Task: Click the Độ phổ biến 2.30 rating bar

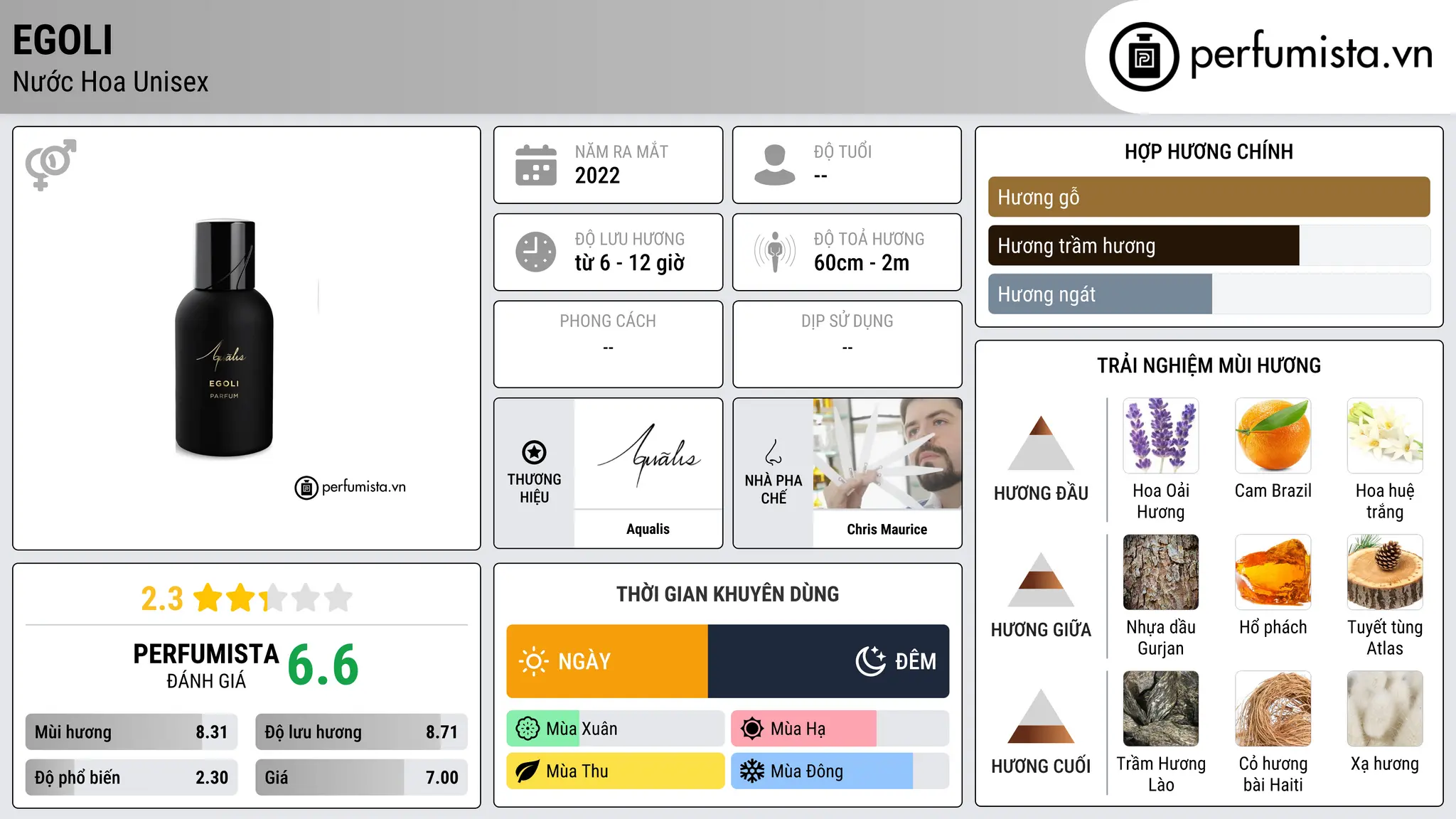Action: 132,777
